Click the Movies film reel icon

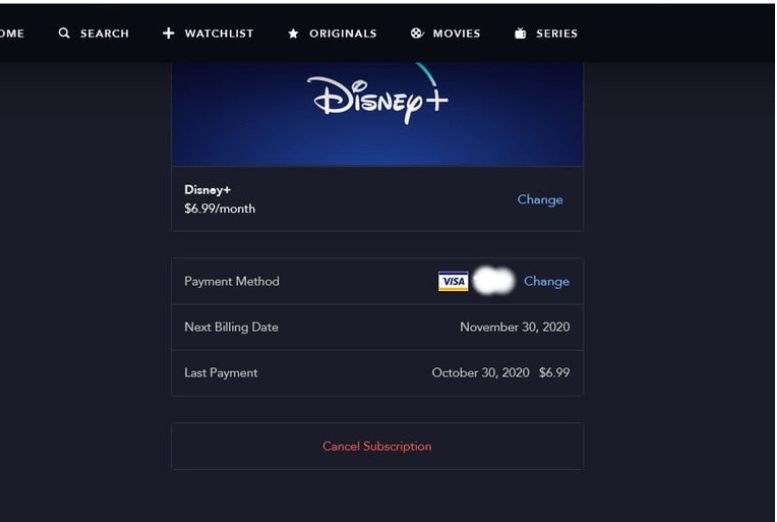click(x=417, y=33)
